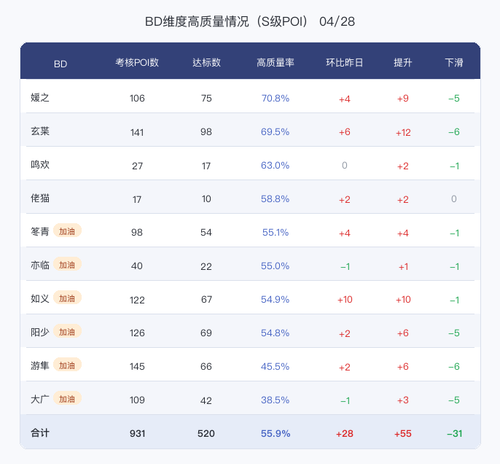Select the BD name 媛之
500x464 pixels.
pyautogui.click(x=40, y=98)
